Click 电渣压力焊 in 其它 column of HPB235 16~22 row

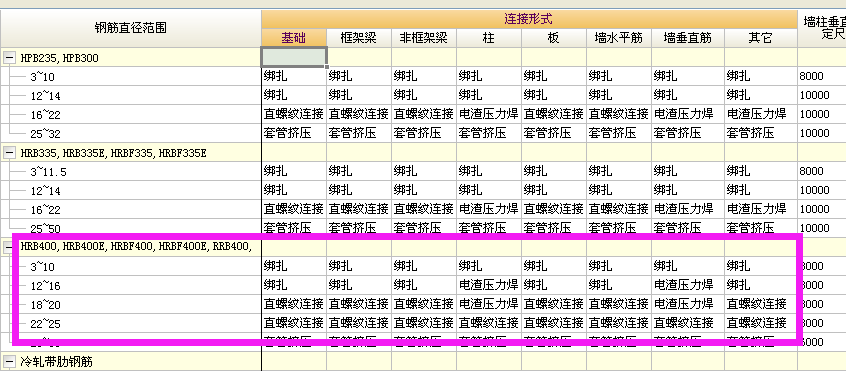coord(756,114)
